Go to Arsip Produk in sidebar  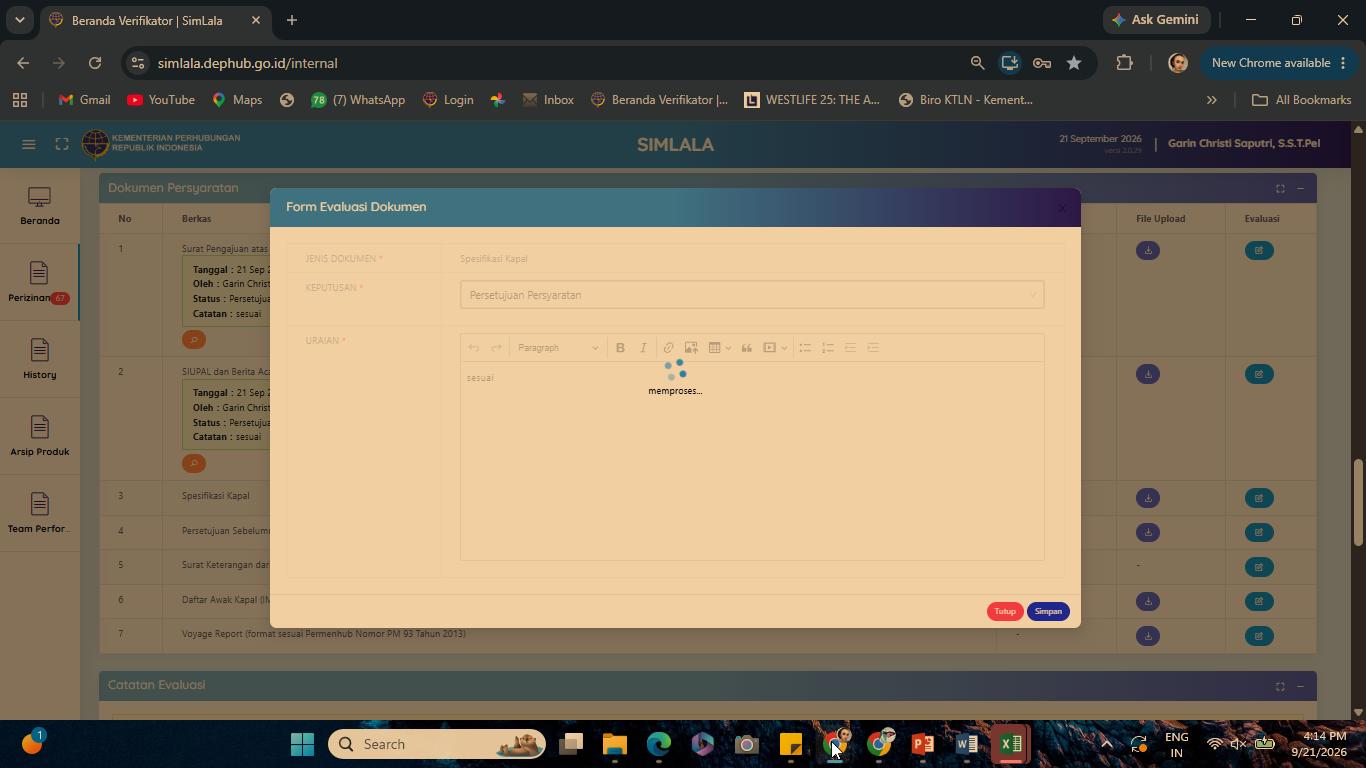[39, 436]
